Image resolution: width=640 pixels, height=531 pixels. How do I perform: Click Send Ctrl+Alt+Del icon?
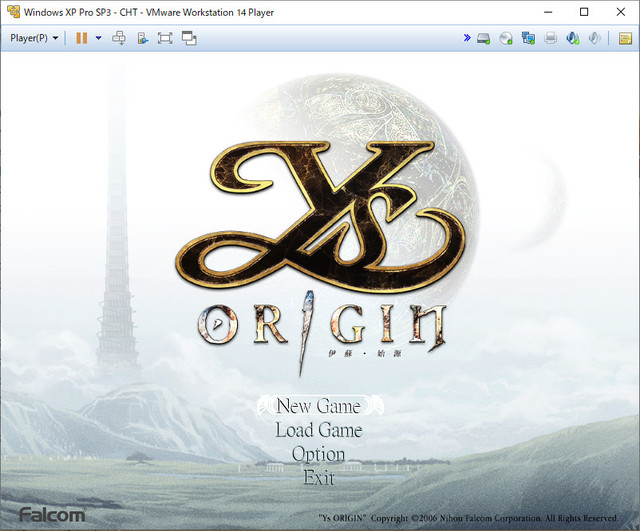click(120, 38)
